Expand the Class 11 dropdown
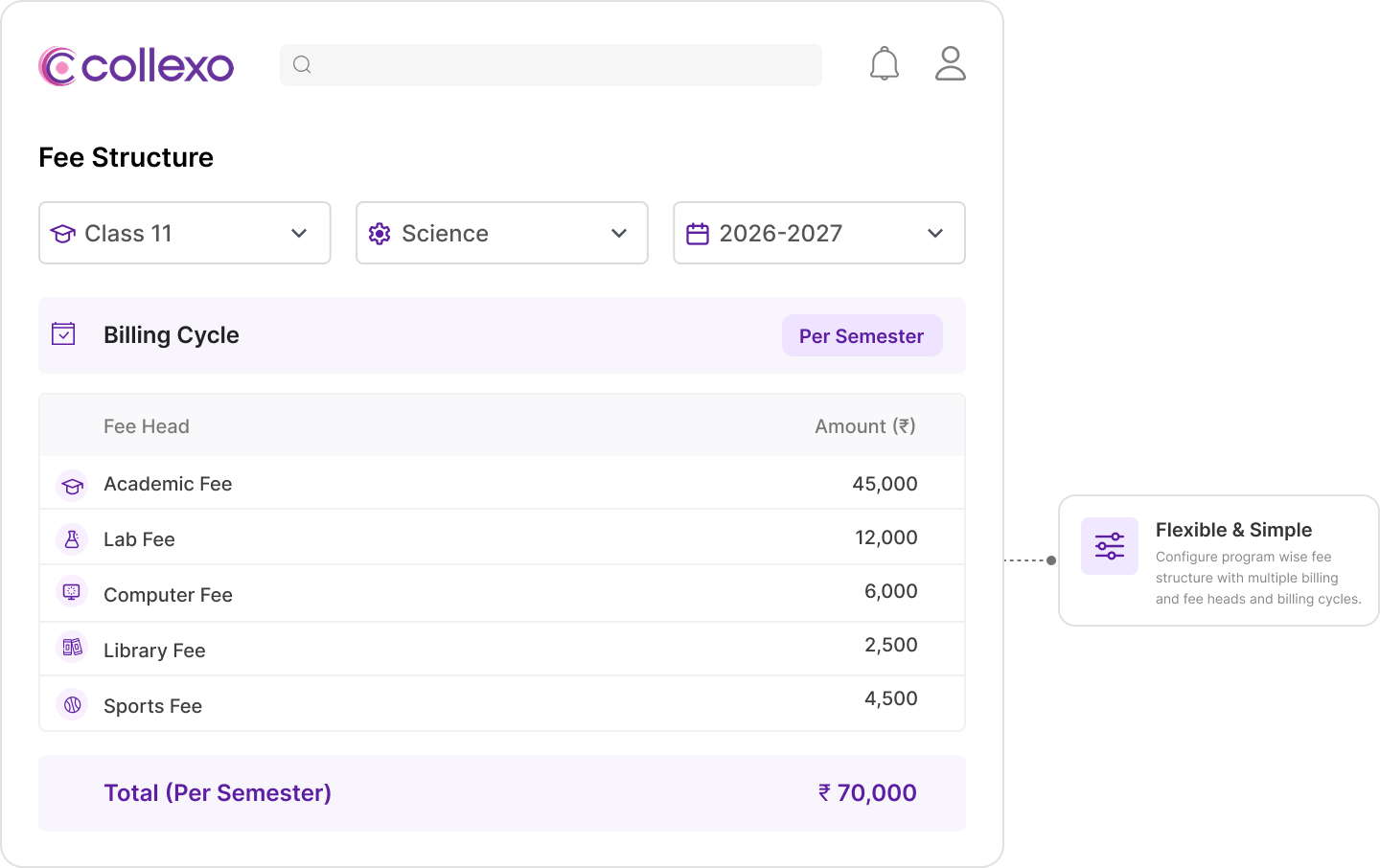 pyautogui.click(x=185, y=233)
